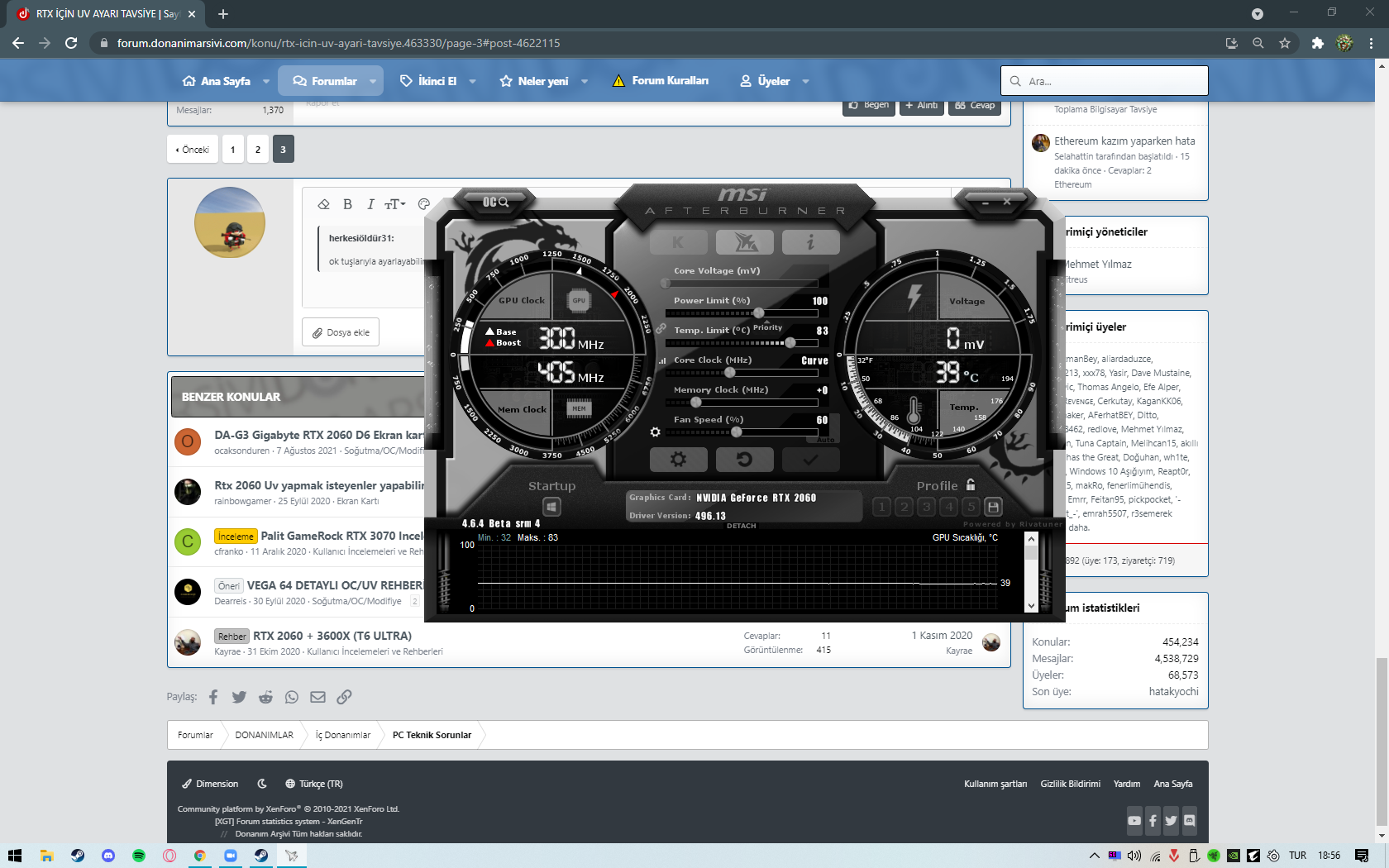This screenshot has width=1389, height=868.
Task: Click DETACH on the Afterburner monitor
Action: [741, 526]
